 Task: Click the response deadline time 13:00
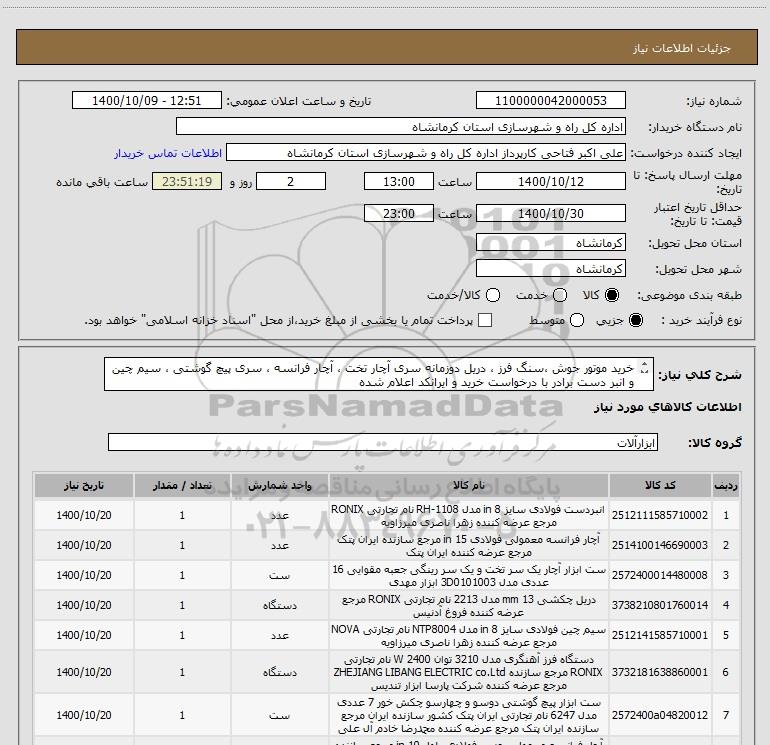pyautogui.click(x=399, y=182)
